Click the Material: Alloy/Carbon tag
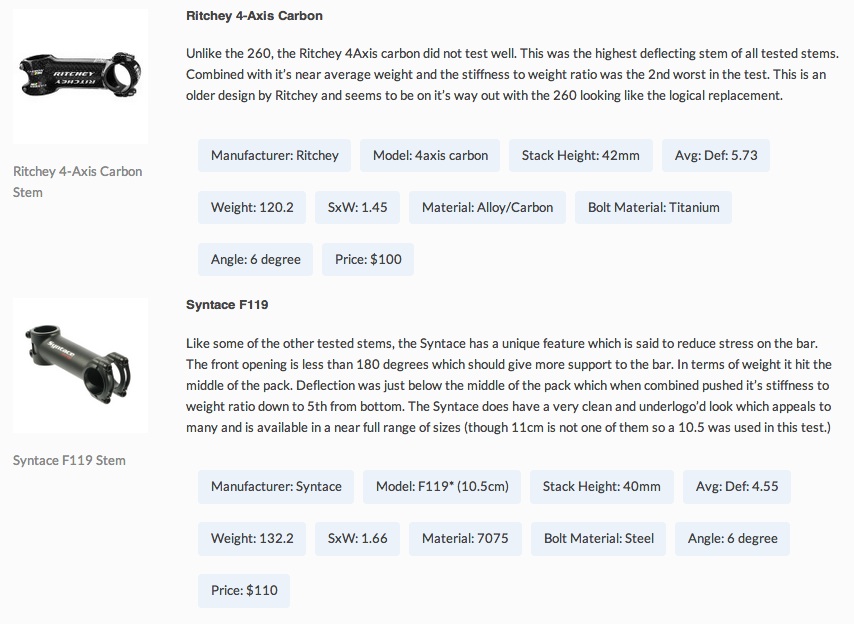This screenshot has width=854, height=624. pos(487,207)
